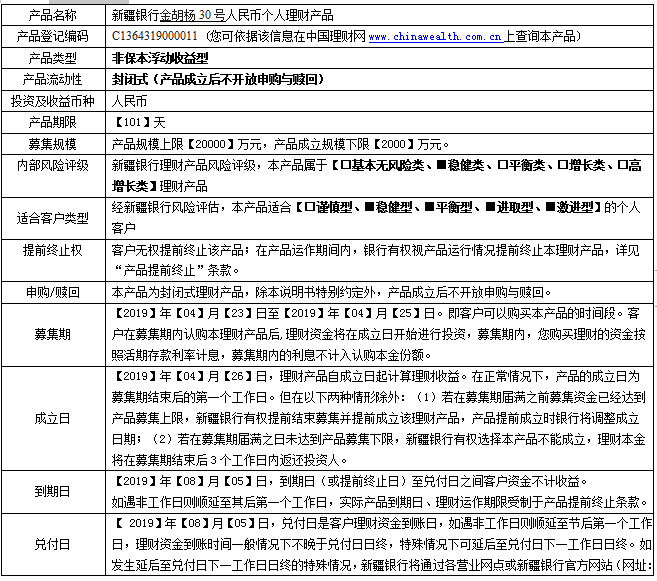The image size is (657, 581).
Task: Select 兑付日是客户理财资金到账日 text
Action: (359, 523)
